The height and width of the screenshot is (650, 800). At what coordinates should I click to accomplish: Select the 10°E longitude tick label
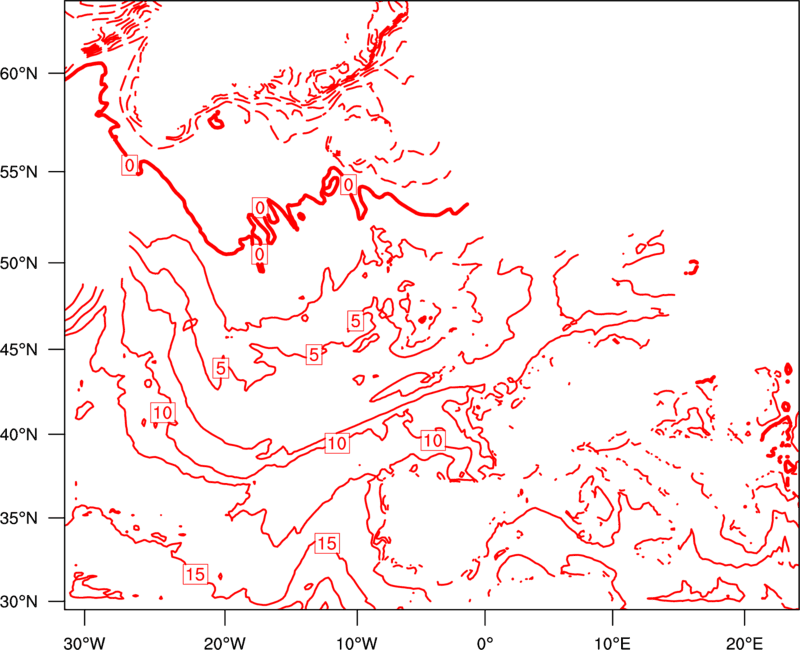(x=612, y=642)
